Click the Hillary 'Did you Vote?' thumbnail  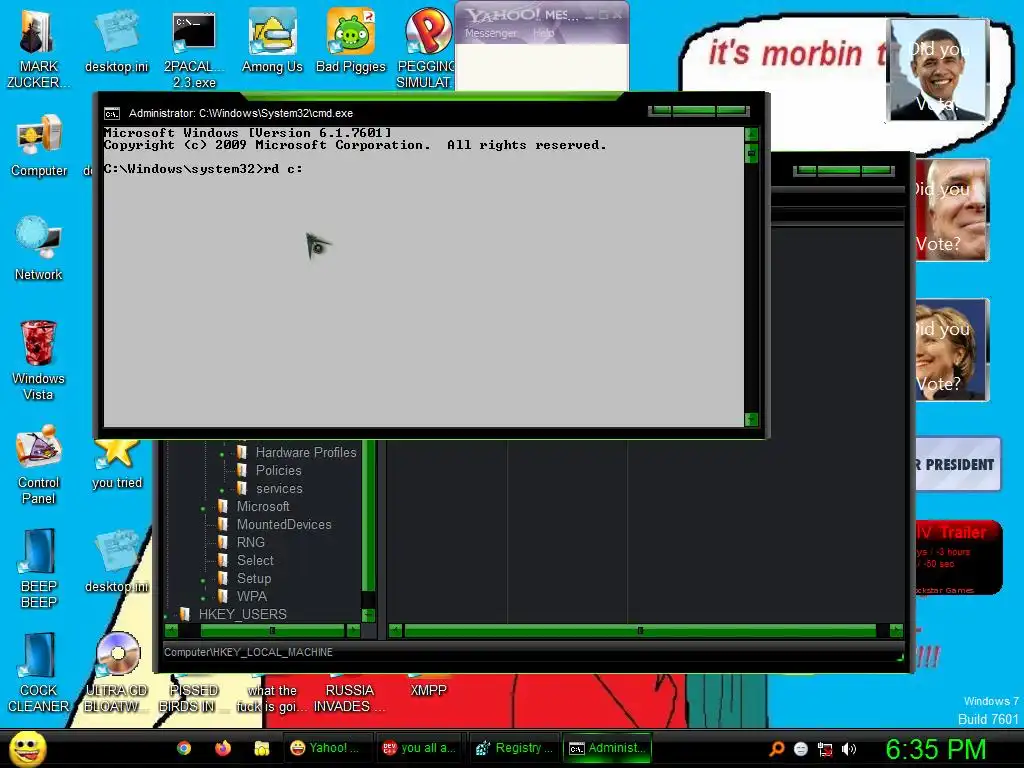coord(952,349)
